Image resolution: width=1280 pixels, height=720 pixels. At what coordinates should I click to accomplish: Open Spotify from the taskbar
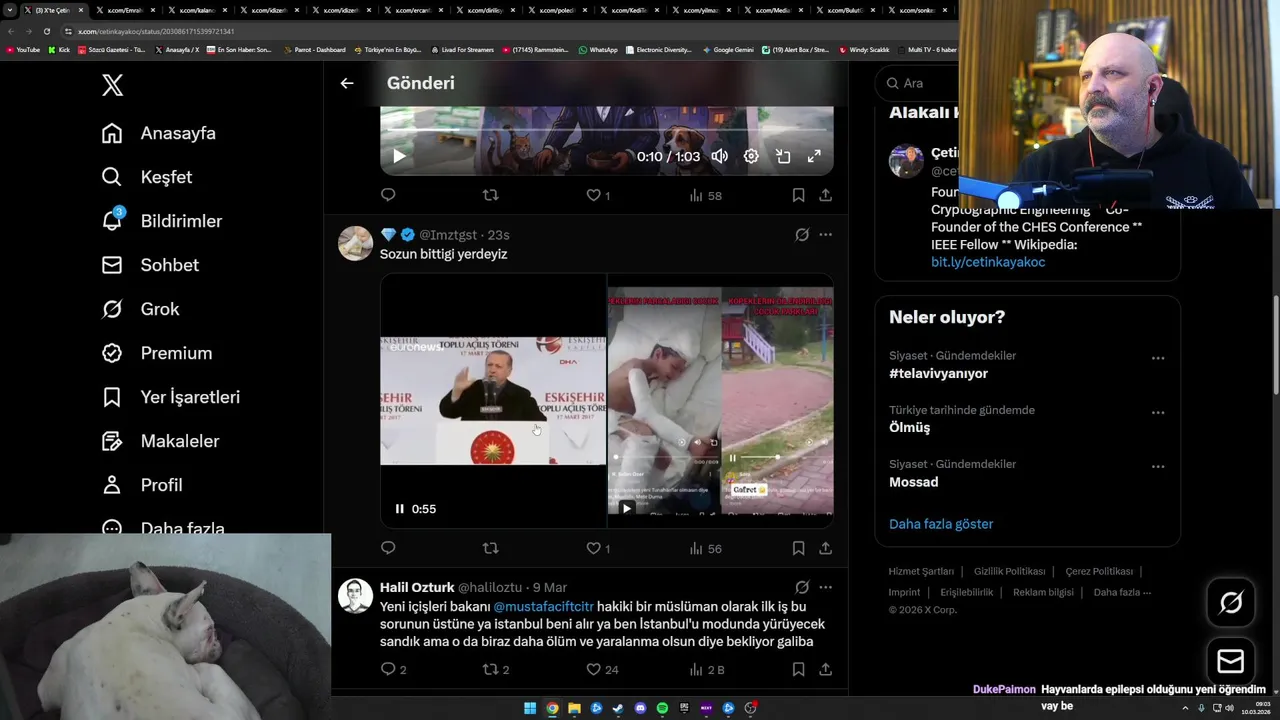tap(662, 708)
